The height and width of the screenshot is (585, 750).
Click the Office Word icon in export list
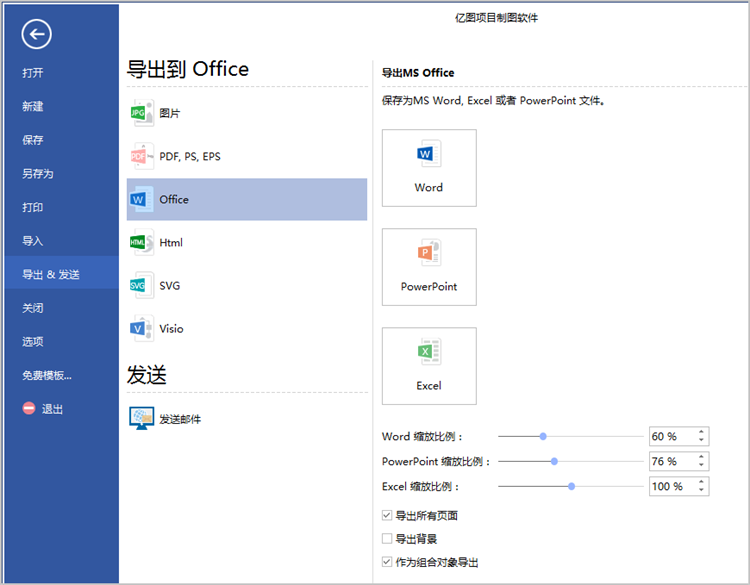(142, 199)
